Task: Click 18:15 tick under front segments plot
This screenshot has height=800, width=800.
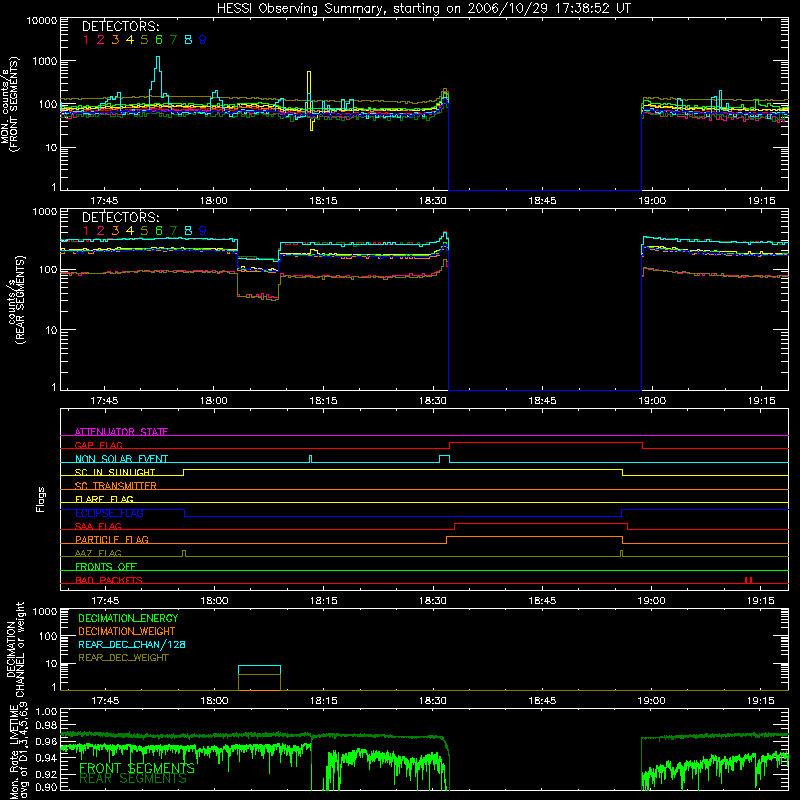Action: coord(323,201)
